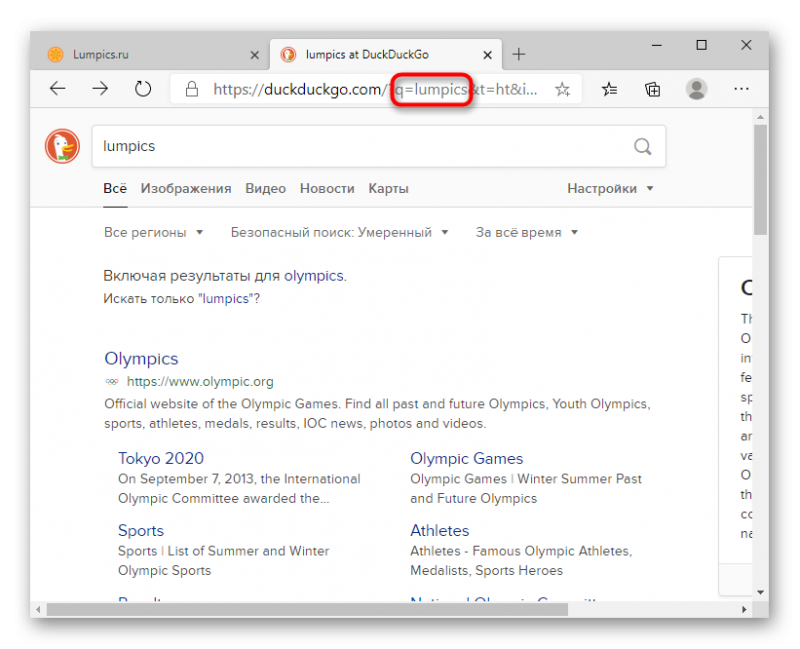Open the Изображения results tab
The width and height of the screenshot is (800, 649).
point(186,189)
